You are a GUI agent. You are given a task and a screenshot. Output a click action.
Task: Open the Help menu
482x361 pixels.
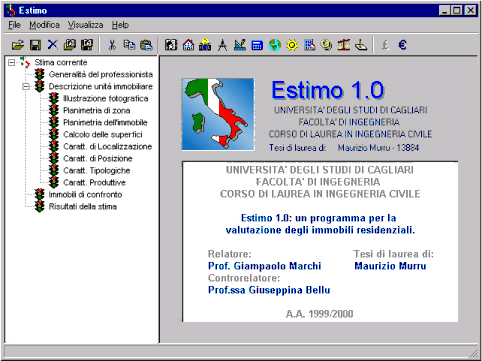120,25
